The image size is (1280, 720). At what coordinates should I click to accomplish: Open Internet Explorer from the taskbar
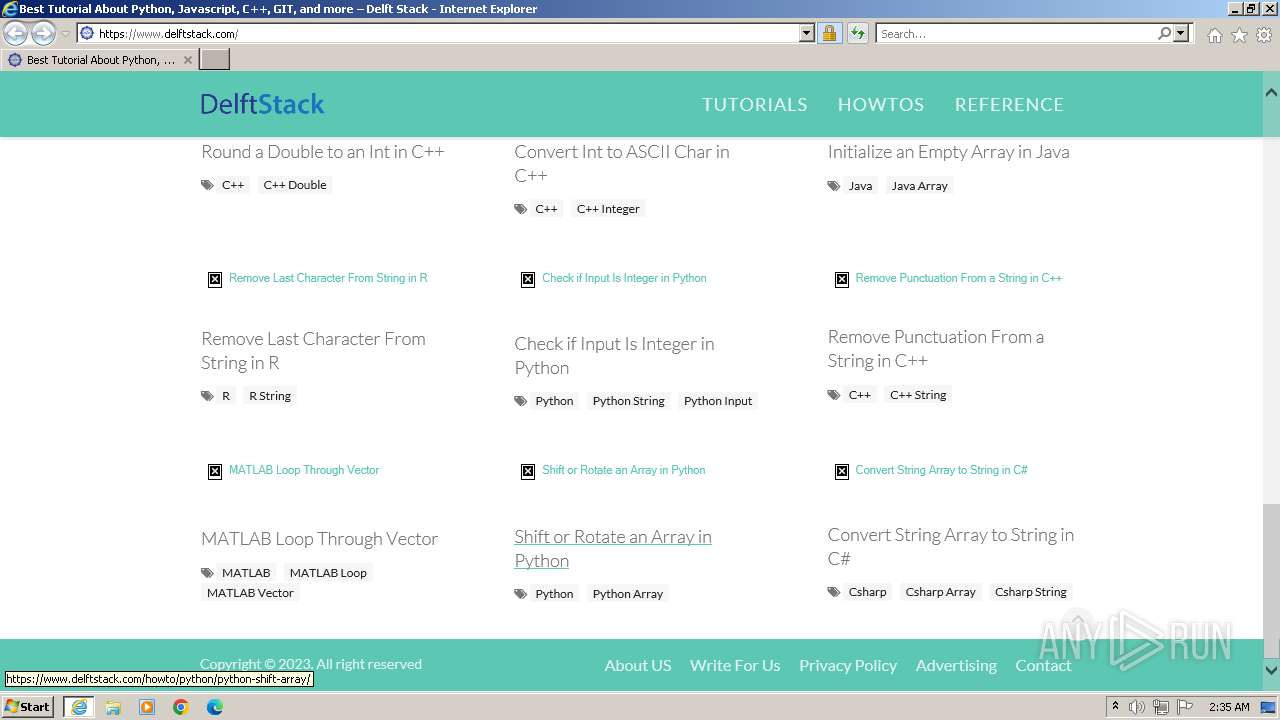(x=79, y=707)
